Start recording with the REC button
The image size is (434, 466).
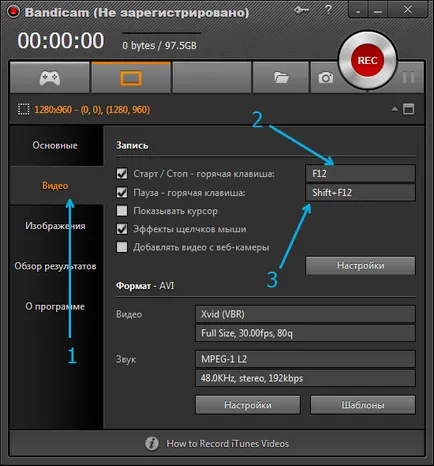367,60
